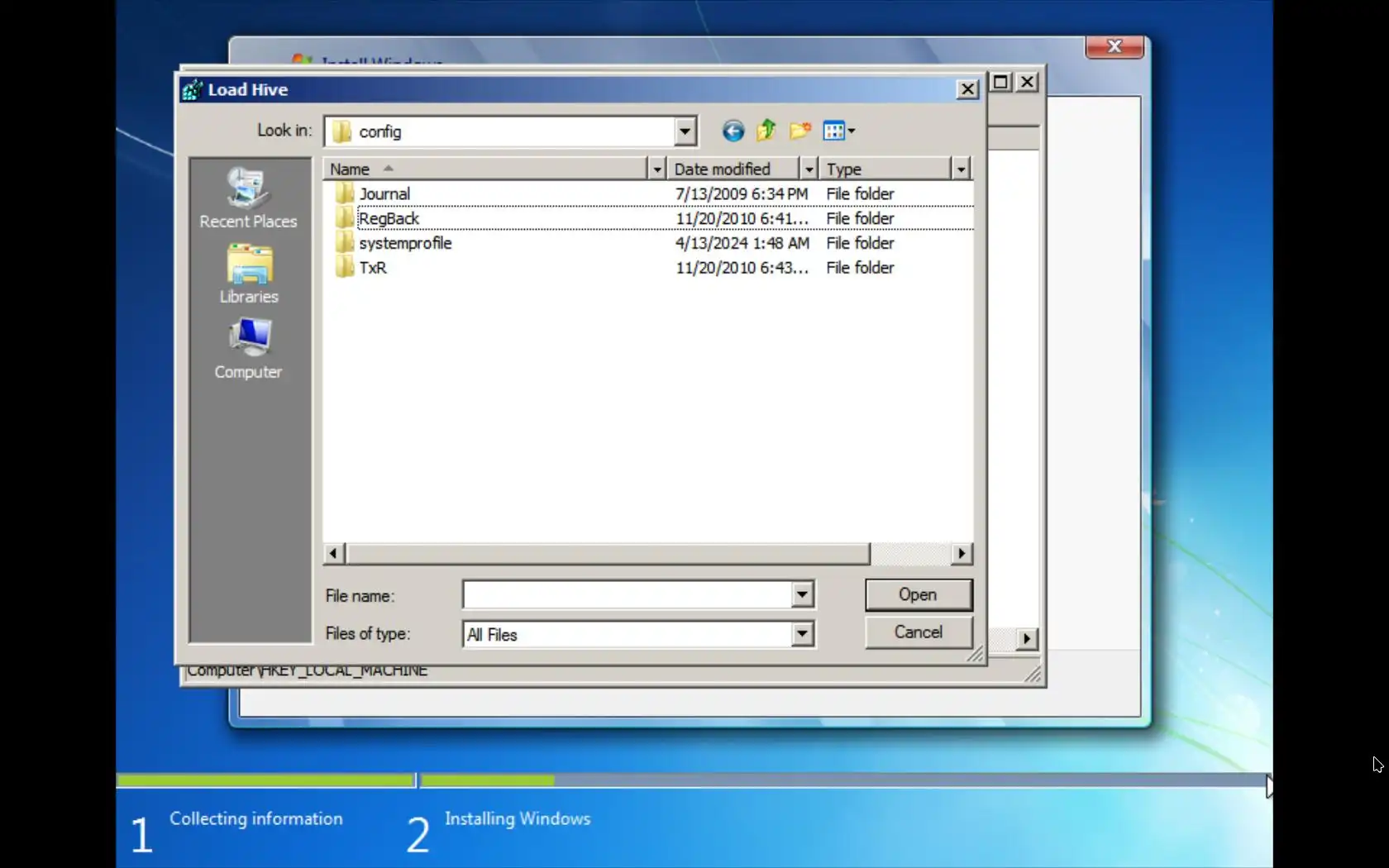This screenshot has height=868, width=1389.
Task: Select the 'systemprofile' file name text
Action: point(405,243)
